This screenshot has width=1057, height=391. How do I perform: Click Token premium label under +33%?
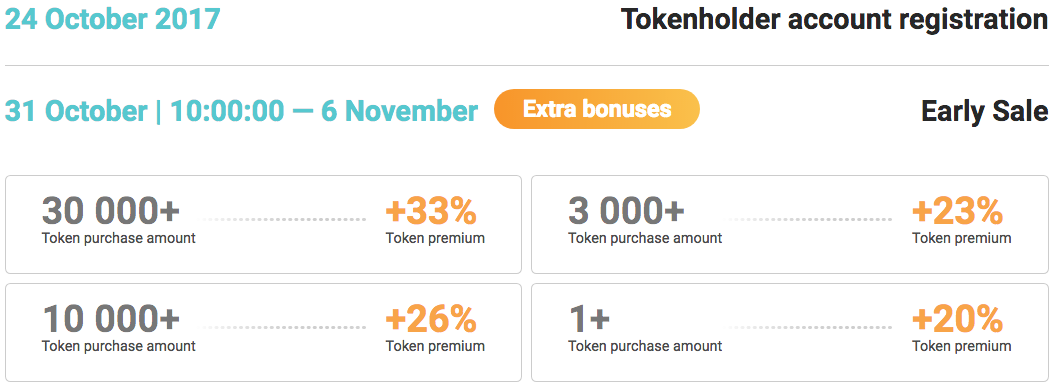pyautogui.click(x=435, y=238)
